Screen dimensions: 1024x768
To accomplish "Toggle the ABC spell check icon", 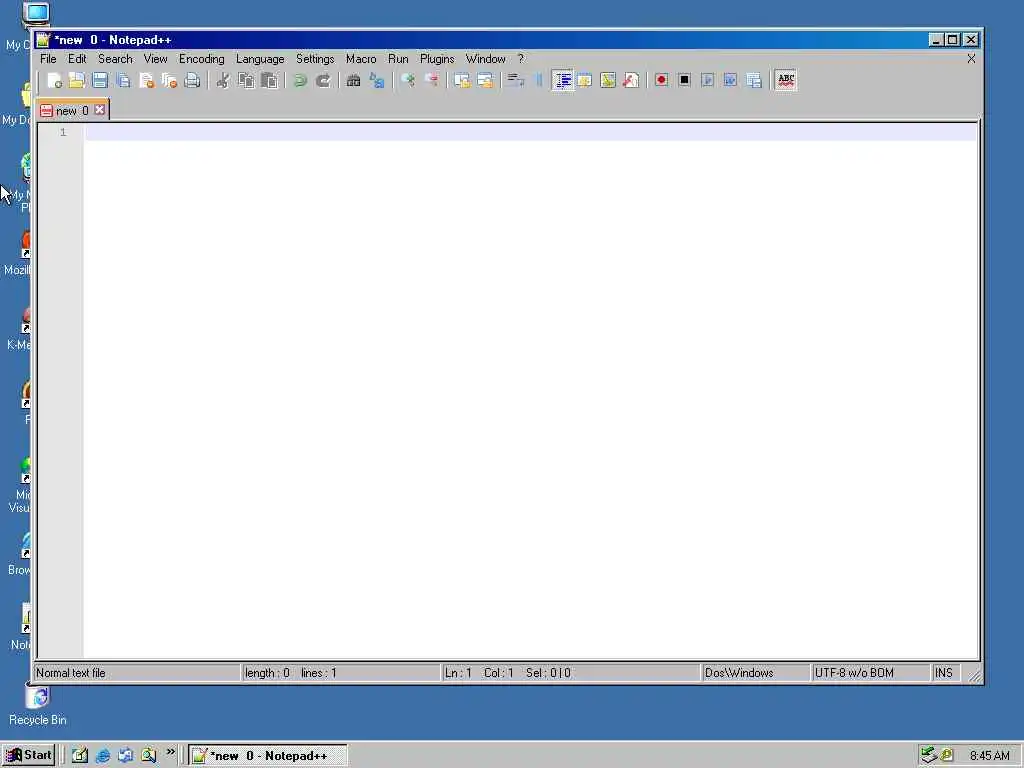I will pyautogui.click(x=786, y=80).
